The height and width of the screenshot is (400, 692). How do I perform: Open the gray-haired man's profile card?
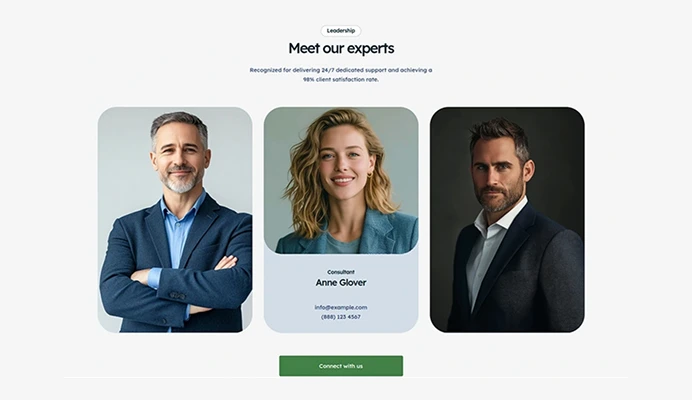(175, 219)
